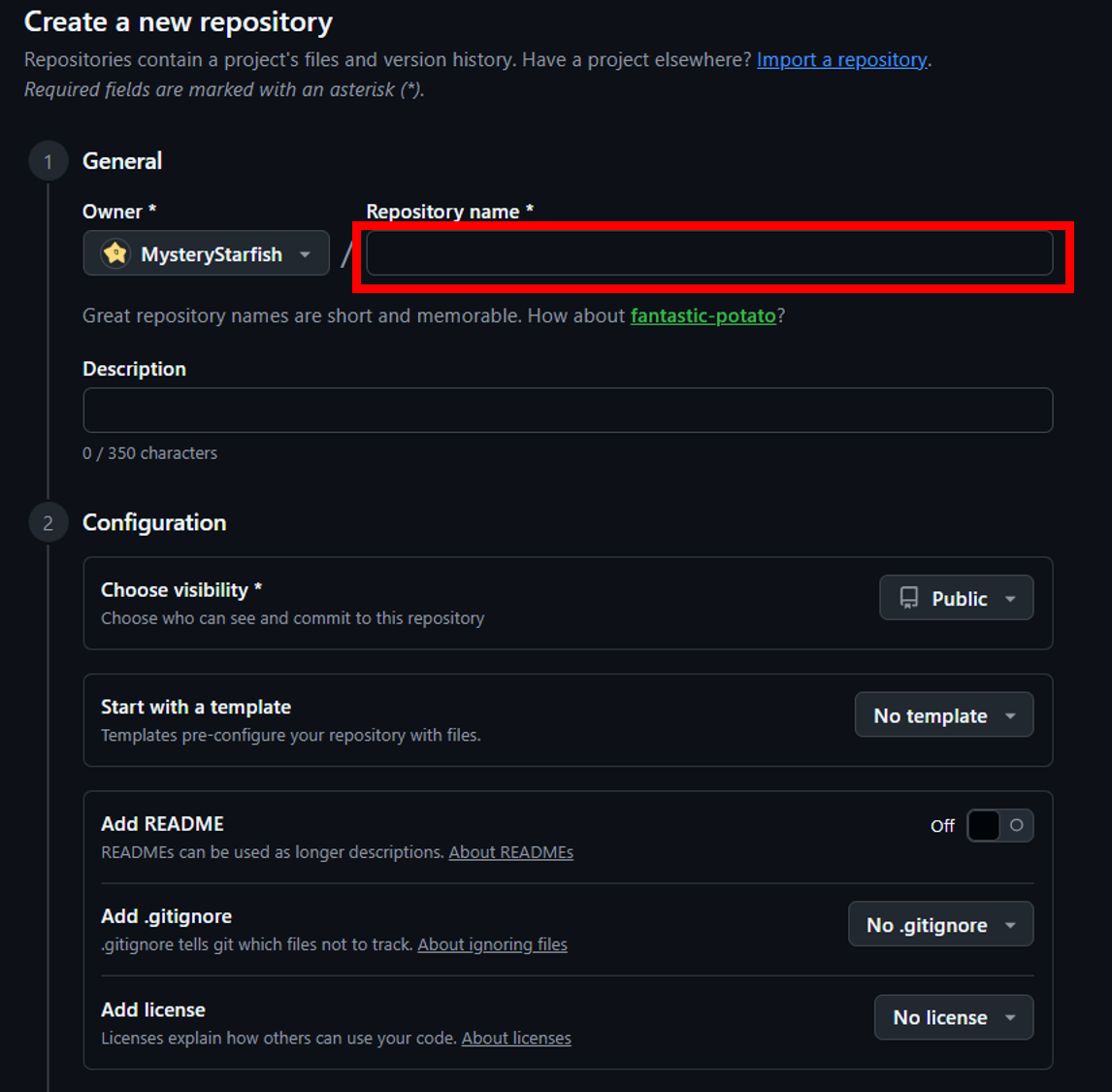1112x1092 pixels.
Task: Click the MysteryStarfish star avatar icon
Action: pos(115,254)
